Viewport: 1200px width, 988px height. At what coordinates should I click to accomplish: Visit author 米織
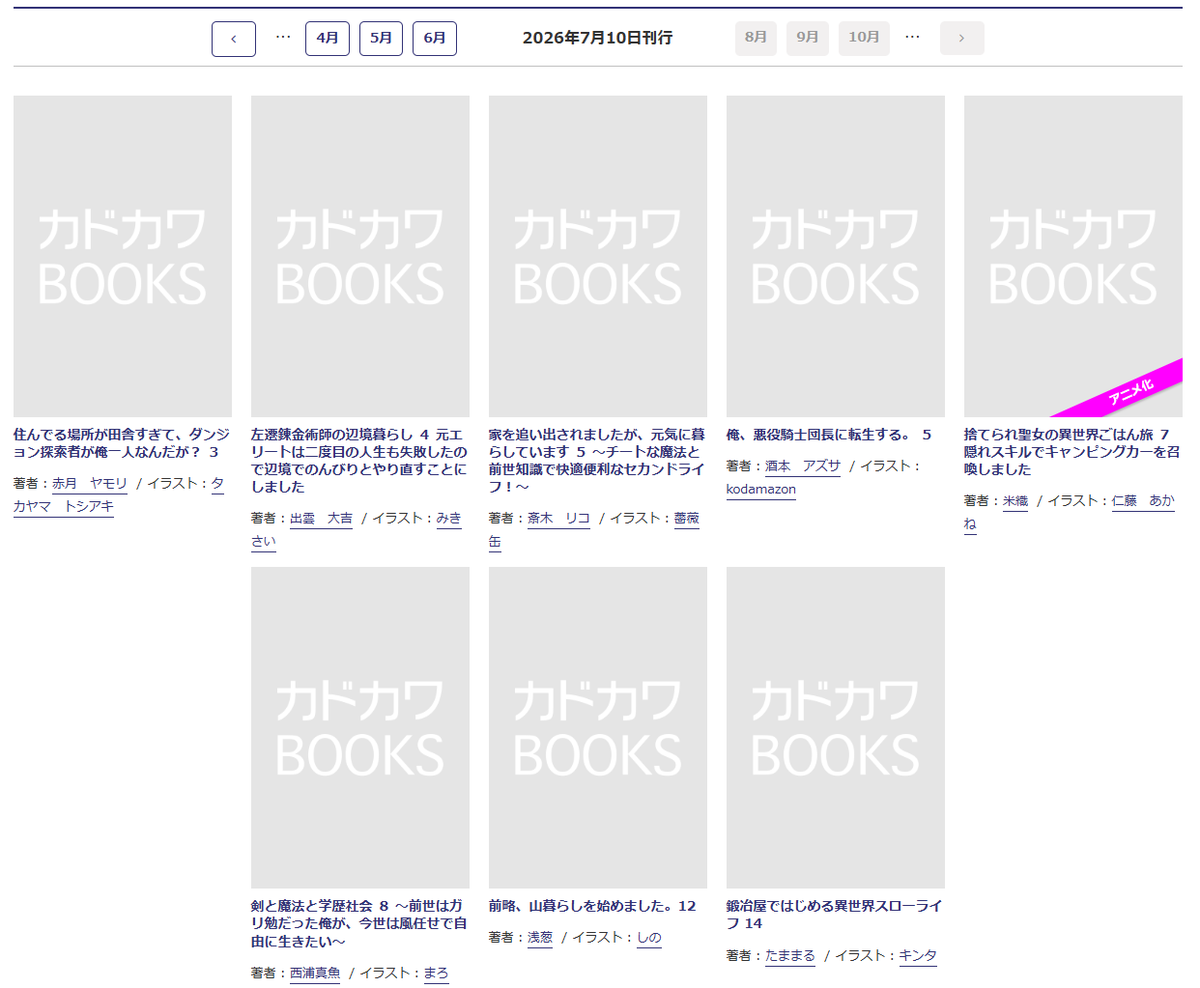click(1015, 500)
